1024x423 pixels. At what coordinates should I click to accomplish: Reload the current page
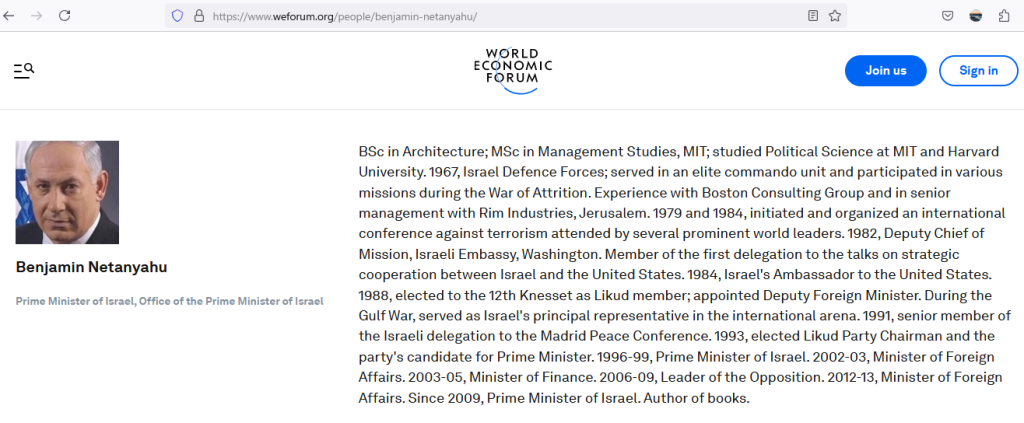[64, 16]
